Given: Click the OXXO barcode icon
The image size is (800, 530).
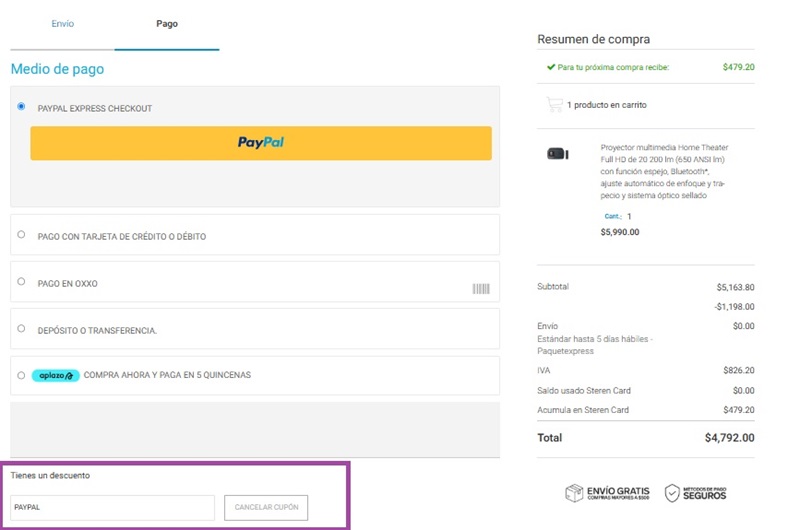Looking at the screenshot, I should (x=481, y=289).
